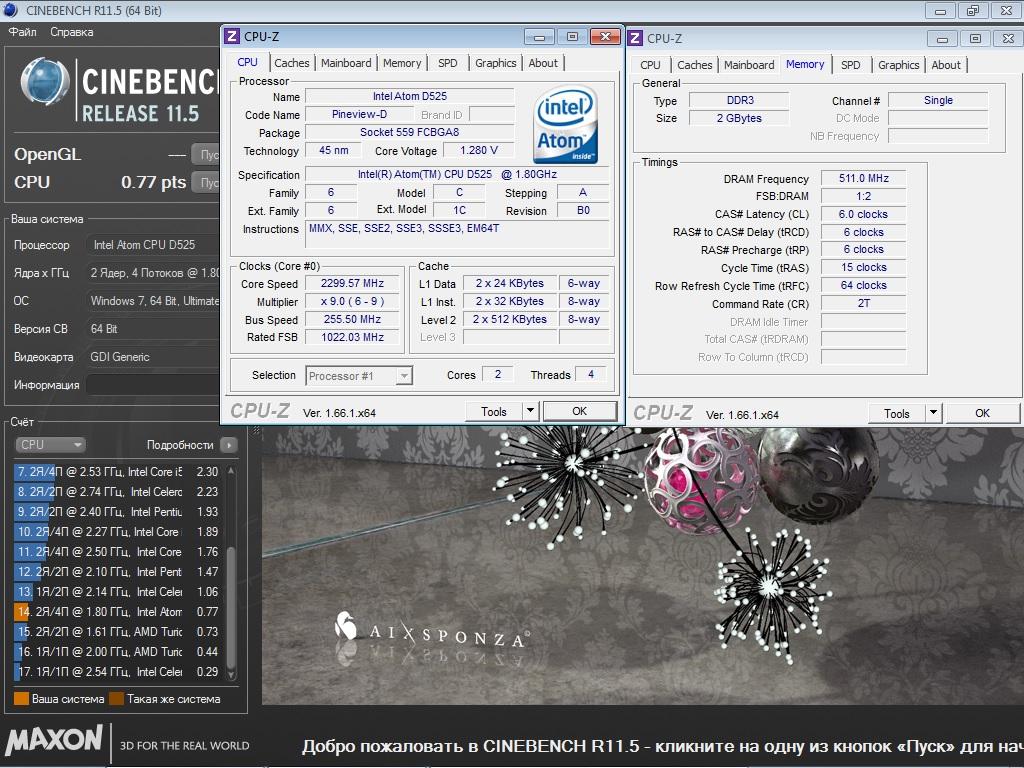1024x768 pixels.
Task: Click the Bus Speed value 255.50 MHz
Action: pos(352,319)
